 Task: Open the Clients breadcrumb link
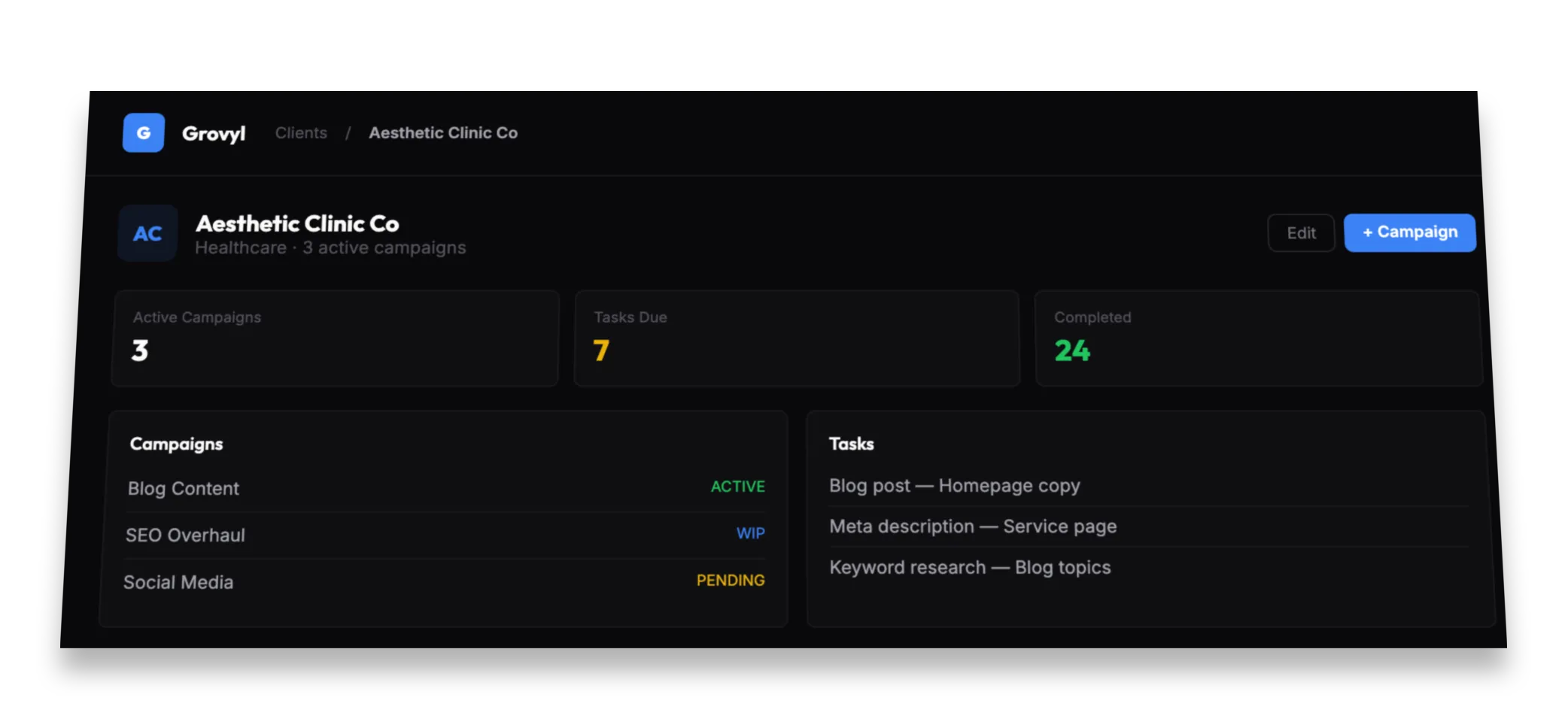tap(301, 133)
